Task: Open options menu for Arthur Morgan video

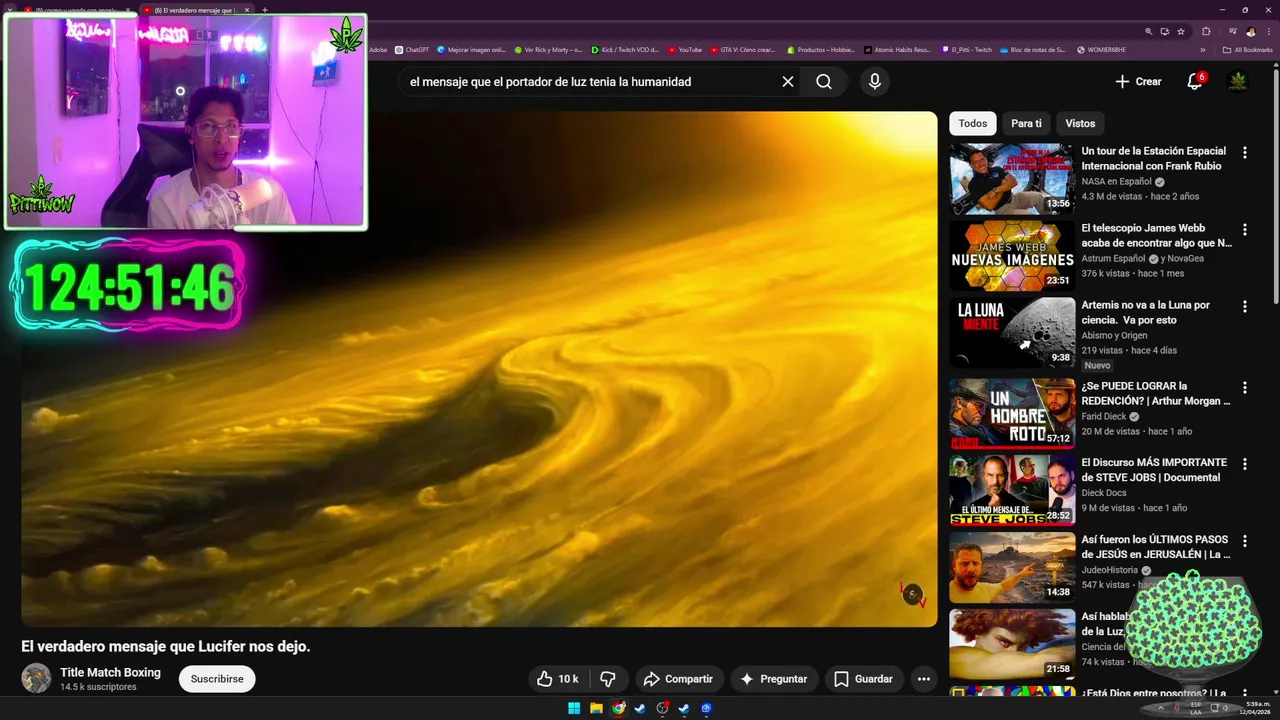Action: [x=1245, y=388]
